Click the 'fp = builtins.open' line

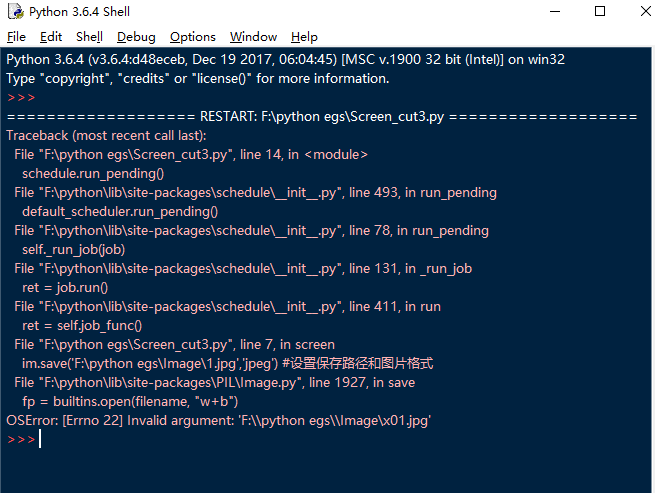click(x=130, y=401)
